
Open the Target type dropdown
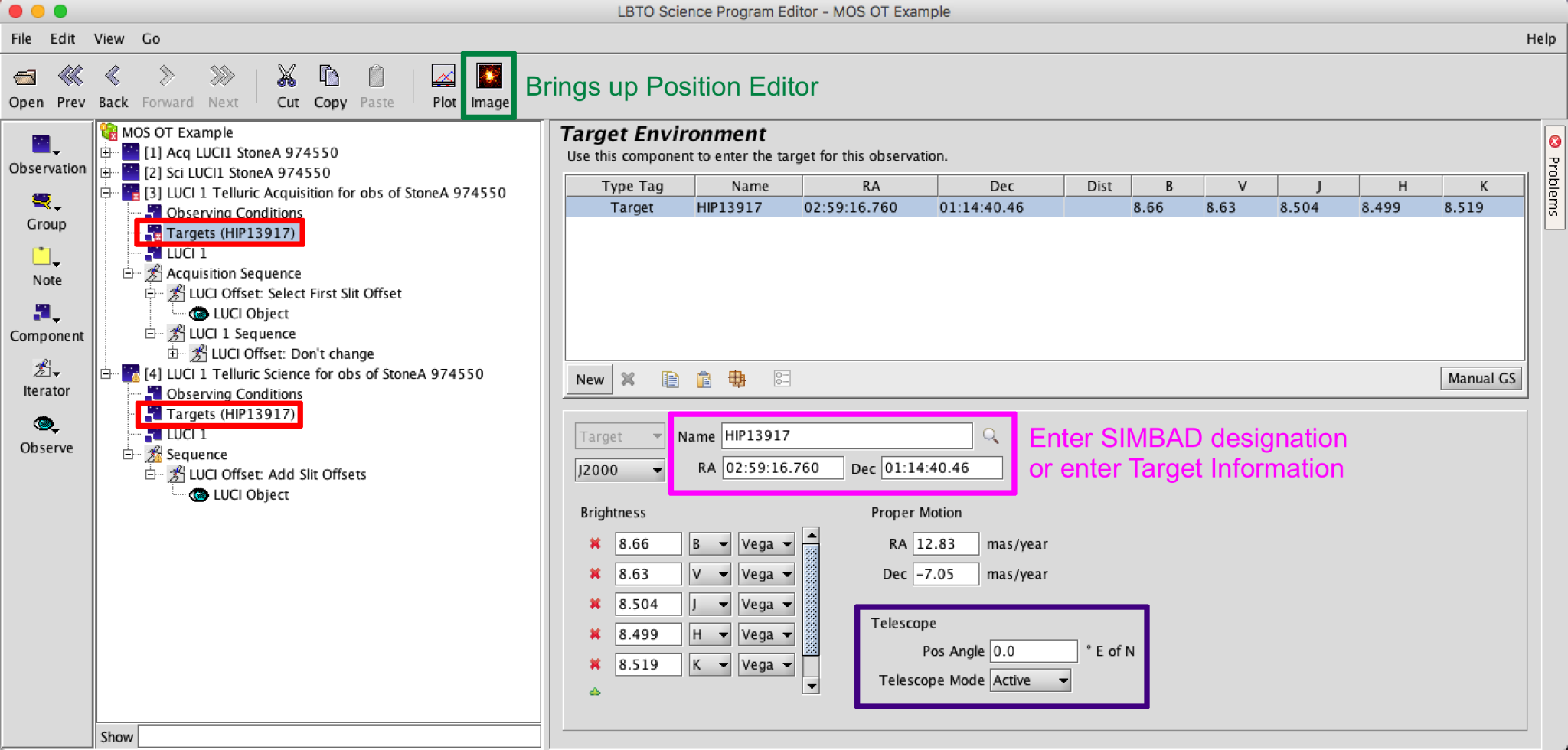(x=619, y=436)
